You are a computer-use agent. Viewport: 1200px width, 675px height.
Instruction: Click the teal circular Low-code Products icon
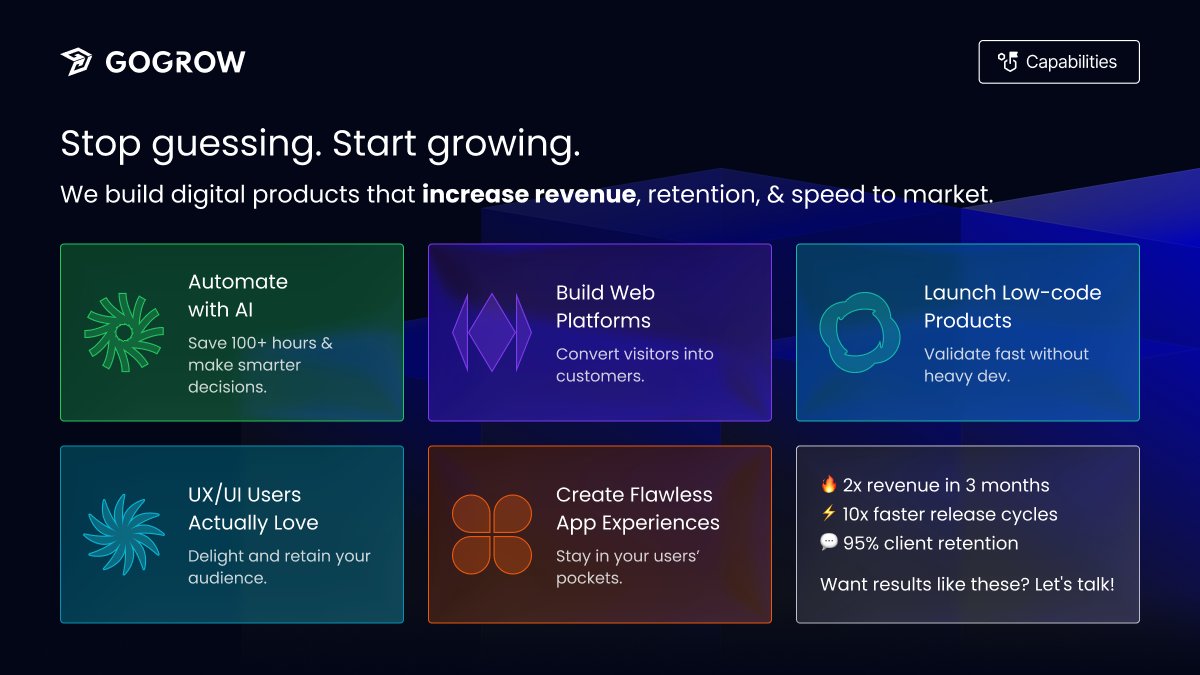859,332
